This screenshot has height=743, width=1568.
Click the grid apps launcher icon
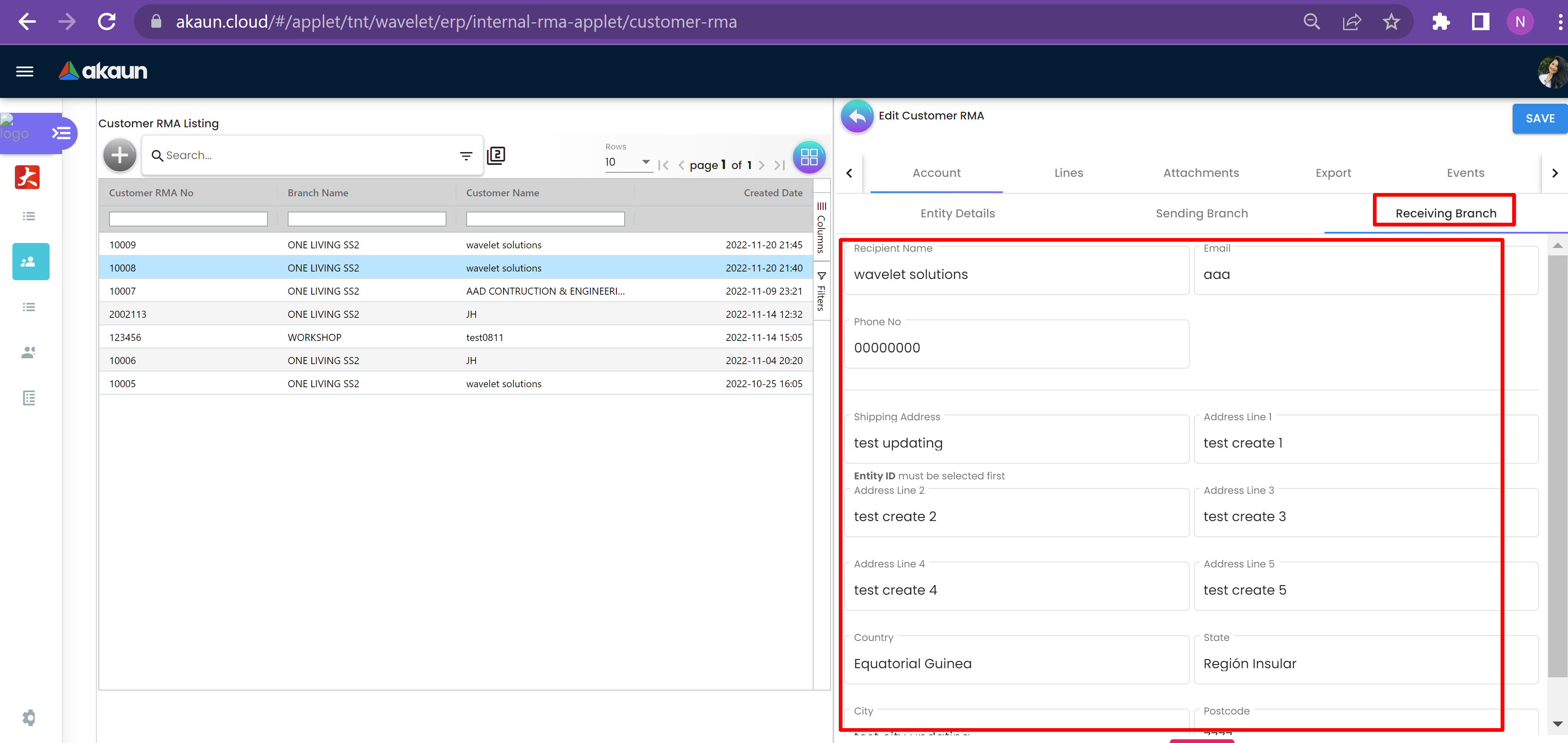(x=809, y=157)
